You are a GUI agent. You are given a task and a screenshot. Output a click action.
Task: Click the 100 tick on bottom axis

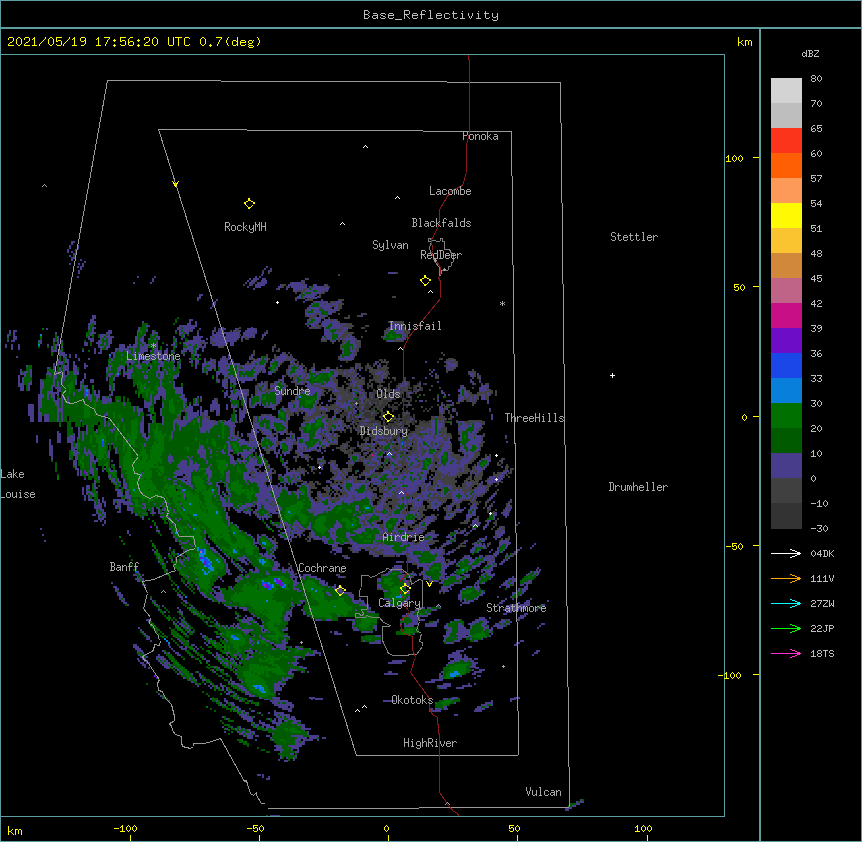(643, 828)
